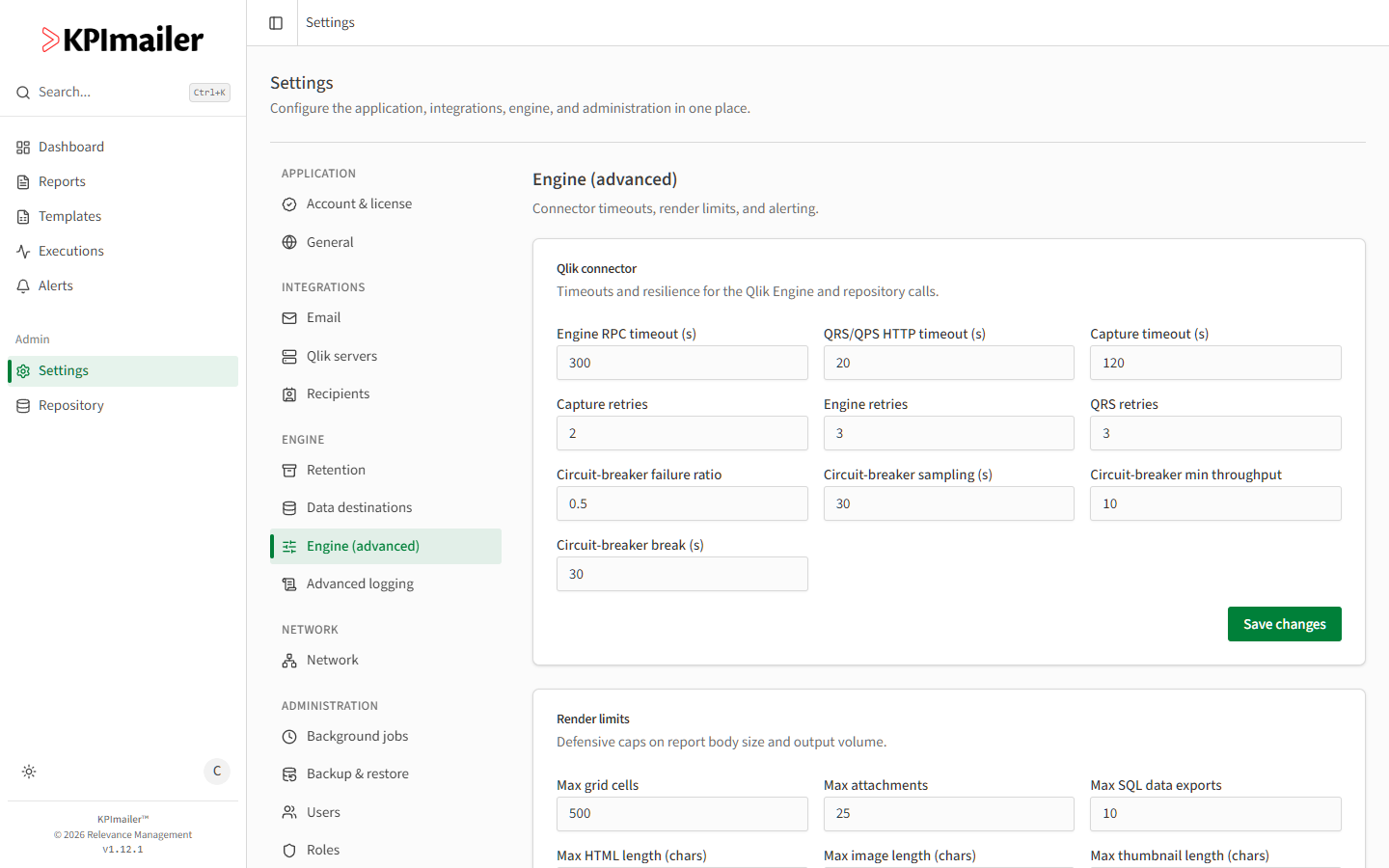
Task: Open Email integration settings
Action: pos(386,318)
